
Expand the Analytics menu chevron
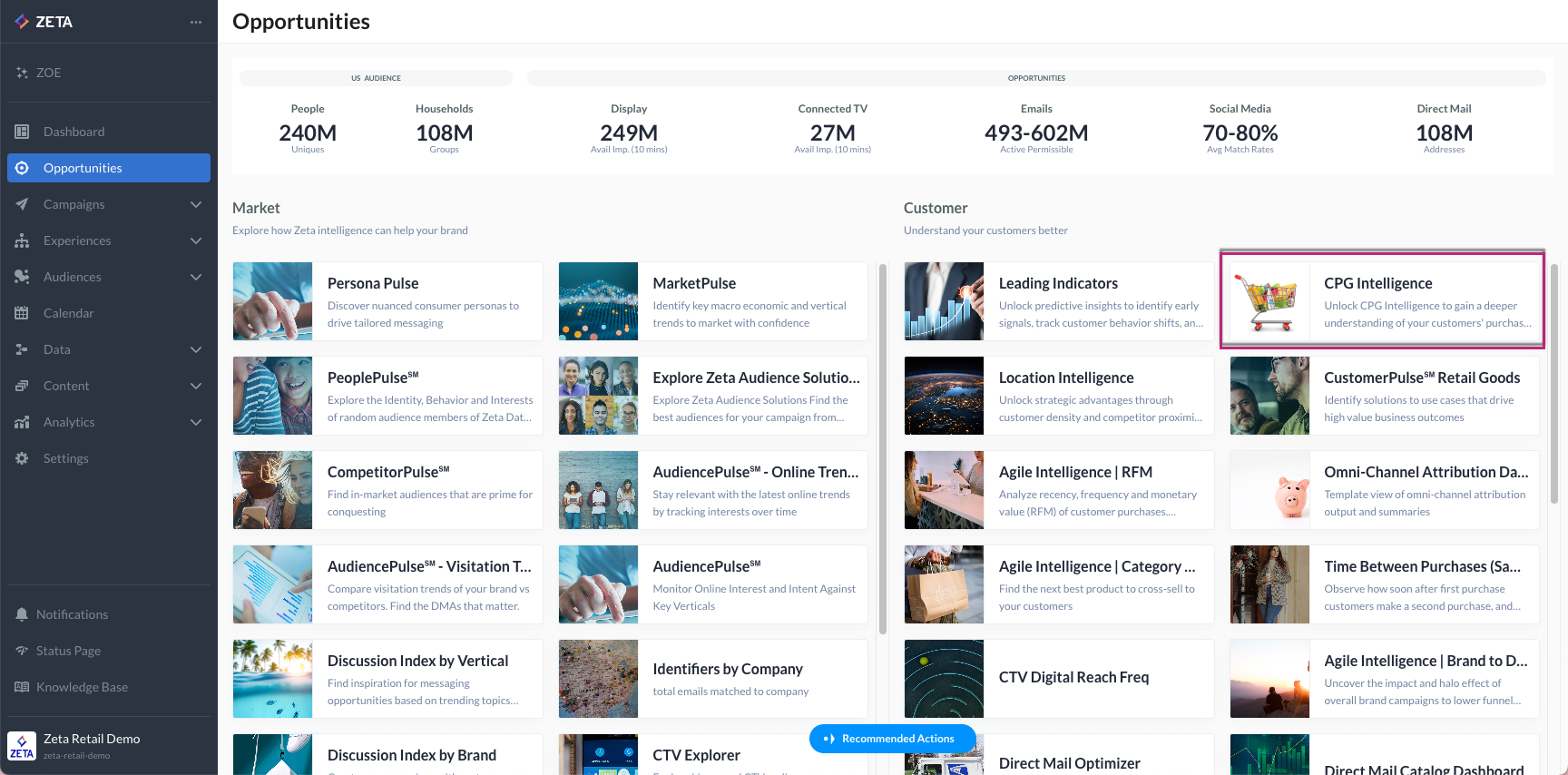tap(196, 422)
